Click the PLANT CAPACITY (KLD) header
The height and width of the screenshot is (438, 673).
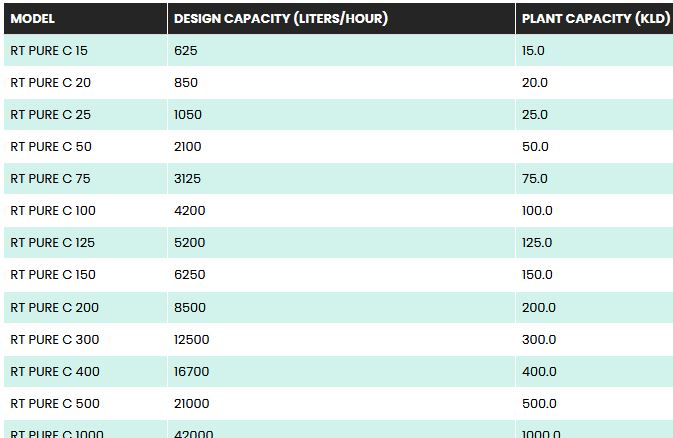[595, 18]
